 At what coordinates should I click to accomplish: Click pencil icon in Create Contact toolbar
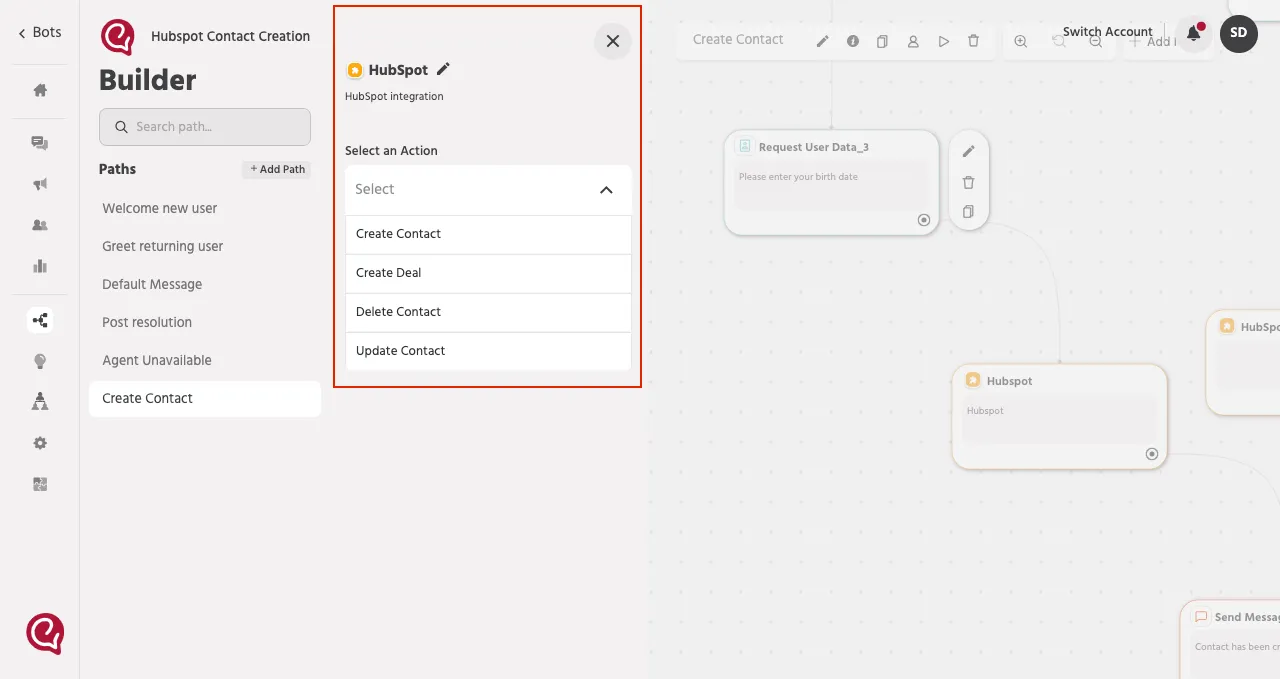point(823,41)
